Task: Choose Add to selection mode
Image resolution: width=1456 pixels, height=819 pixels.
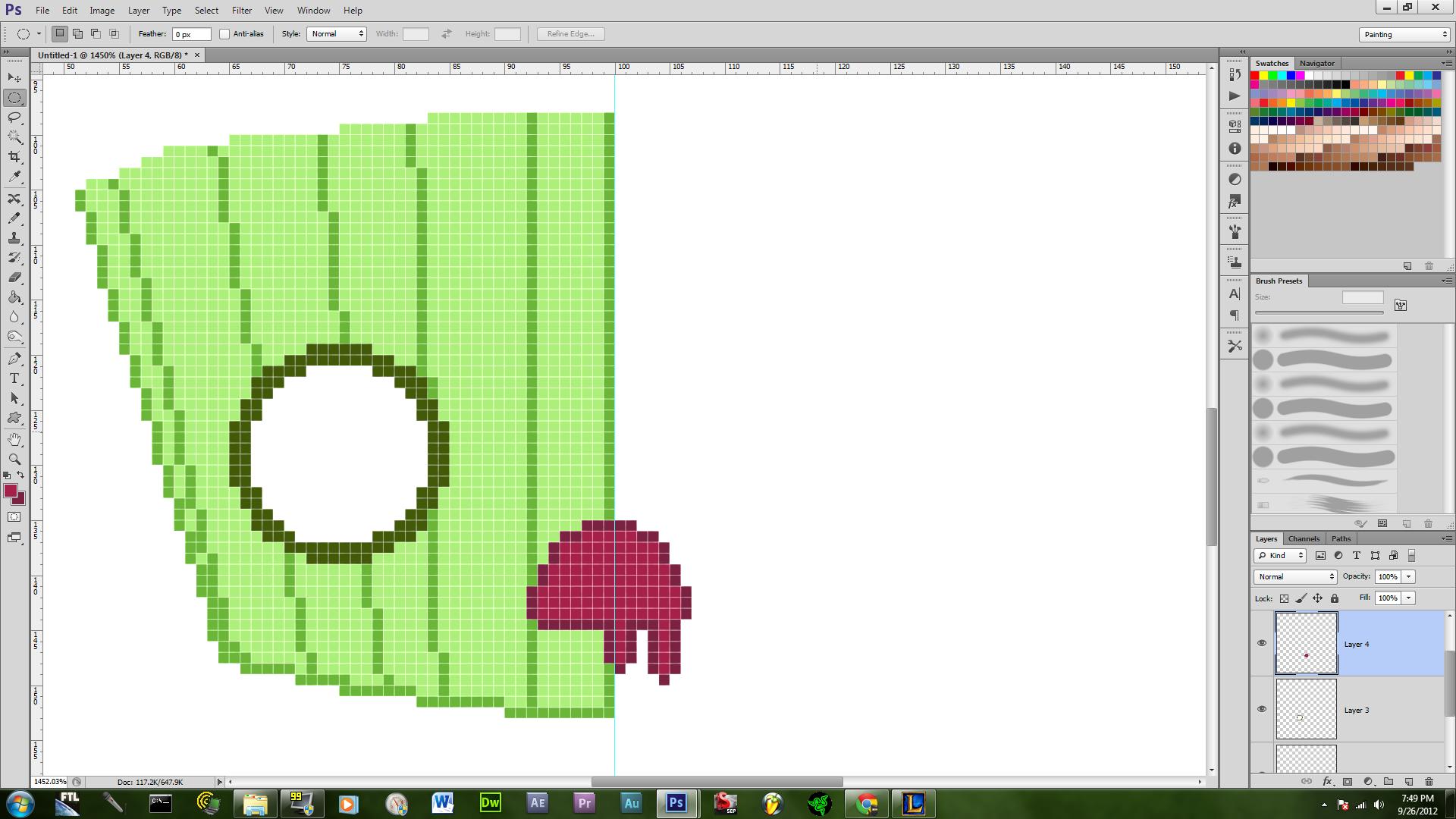Action: tap(77, 33)
